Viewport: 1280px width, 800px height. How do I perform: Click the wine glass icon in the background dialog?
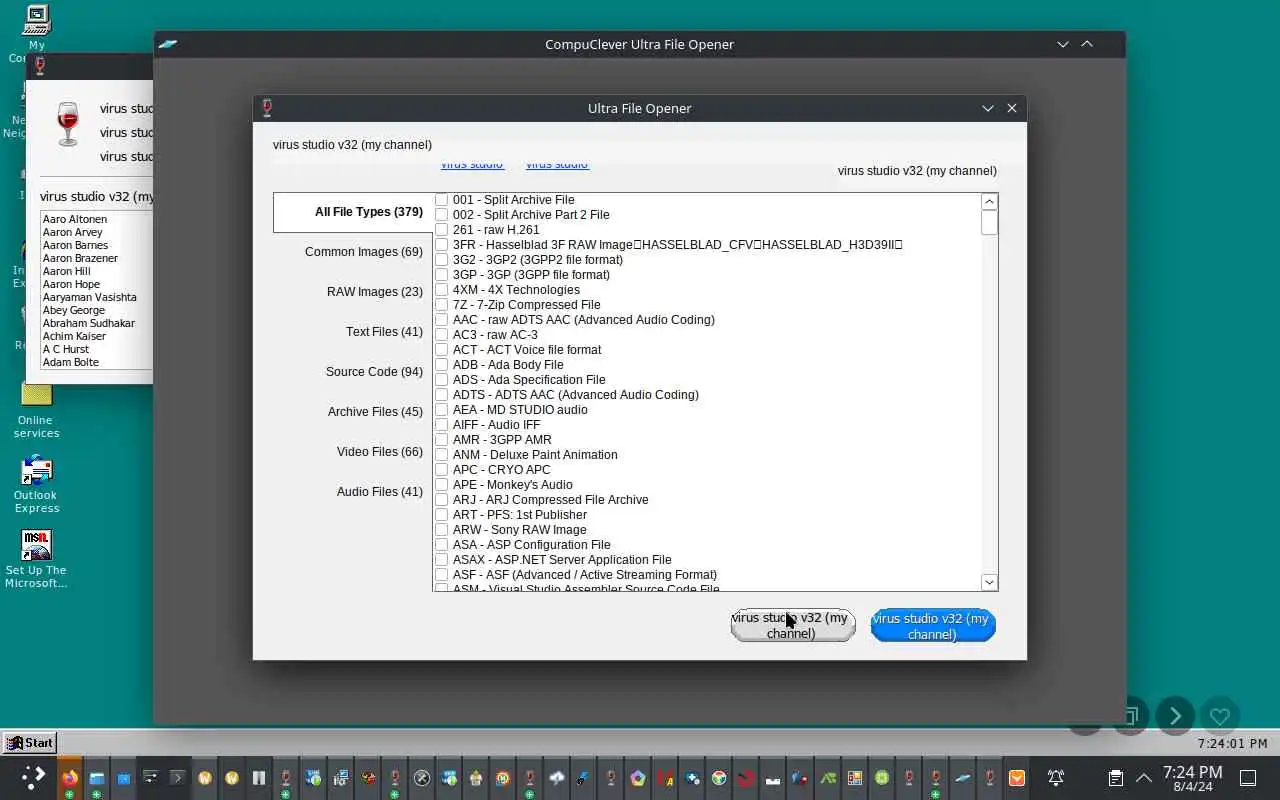click(x=68, y=124)
